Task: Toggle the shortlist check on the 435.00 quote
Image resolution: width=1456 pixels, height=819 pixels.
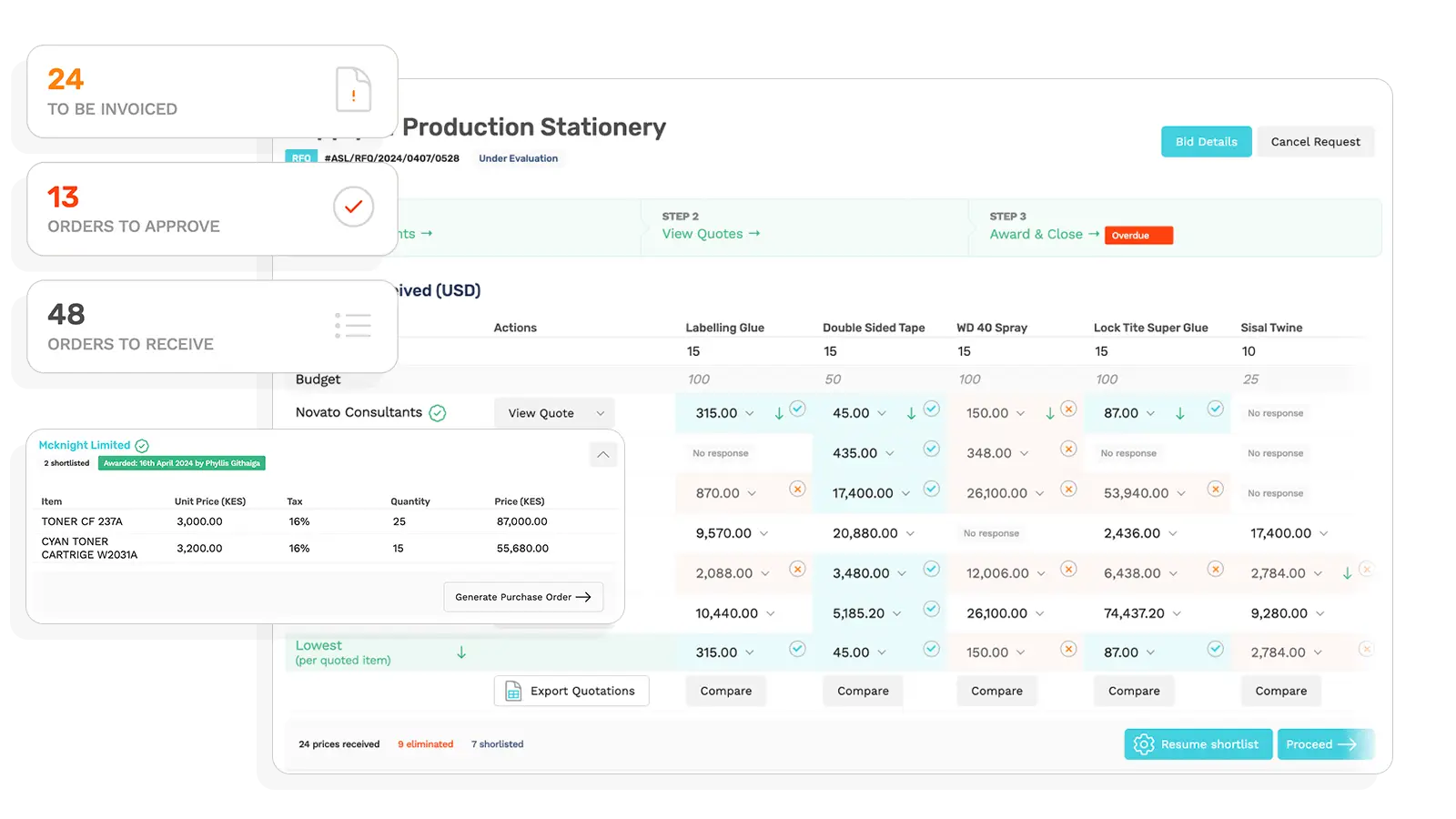Action: click(931, 449)
